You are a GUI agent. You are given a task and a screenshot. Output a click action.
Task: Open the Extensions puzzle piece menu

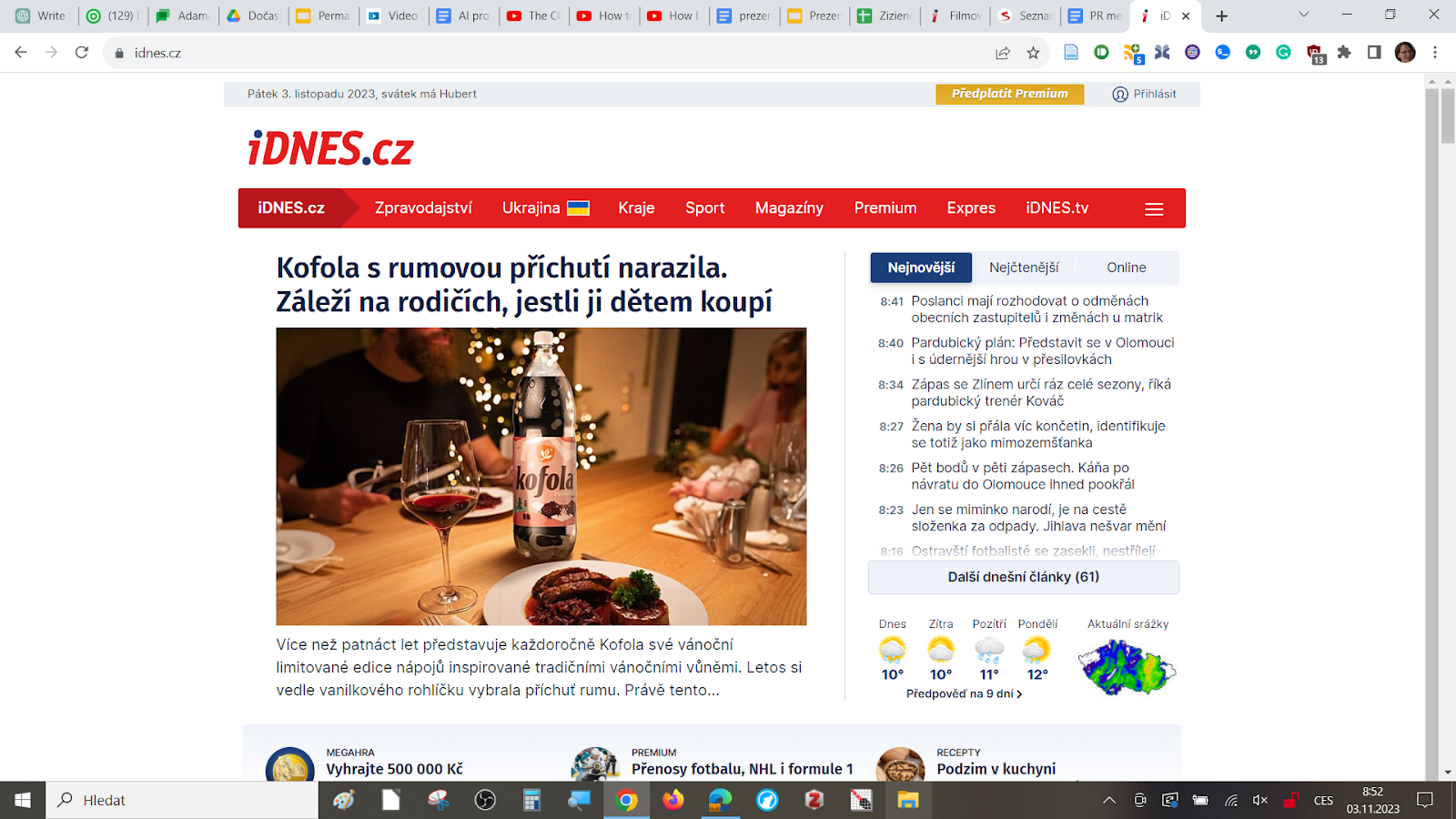[x=1344, y=52]
